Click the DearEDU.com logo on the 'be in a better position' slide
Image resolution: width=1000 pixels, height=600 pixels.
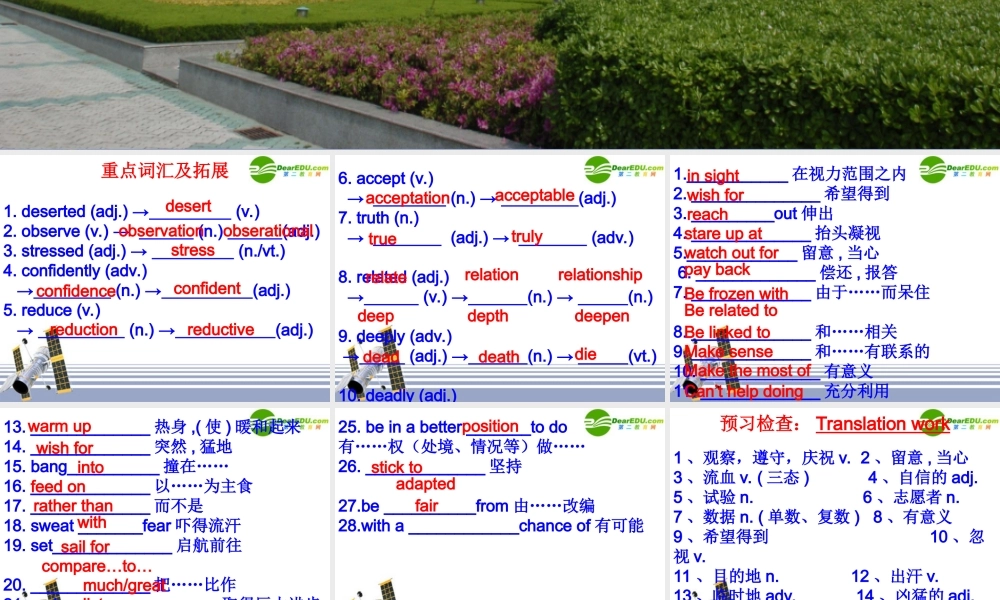[x=624, y=423]
